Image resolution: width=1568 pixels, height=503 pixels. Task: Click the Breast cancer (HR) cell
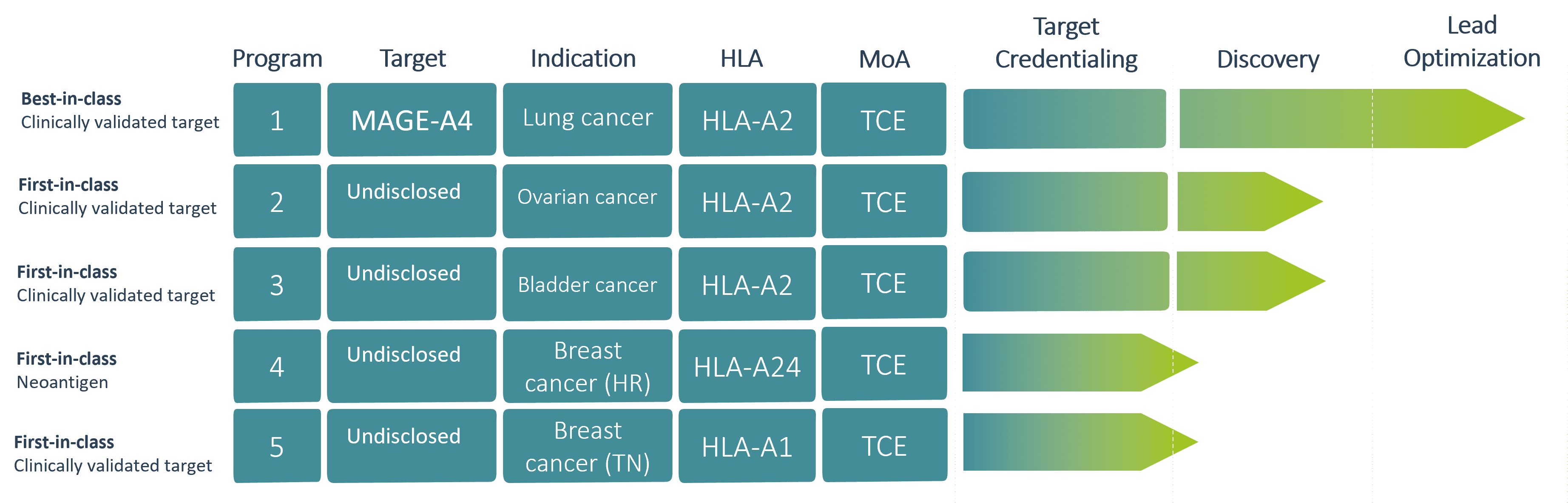pos(588,366)
